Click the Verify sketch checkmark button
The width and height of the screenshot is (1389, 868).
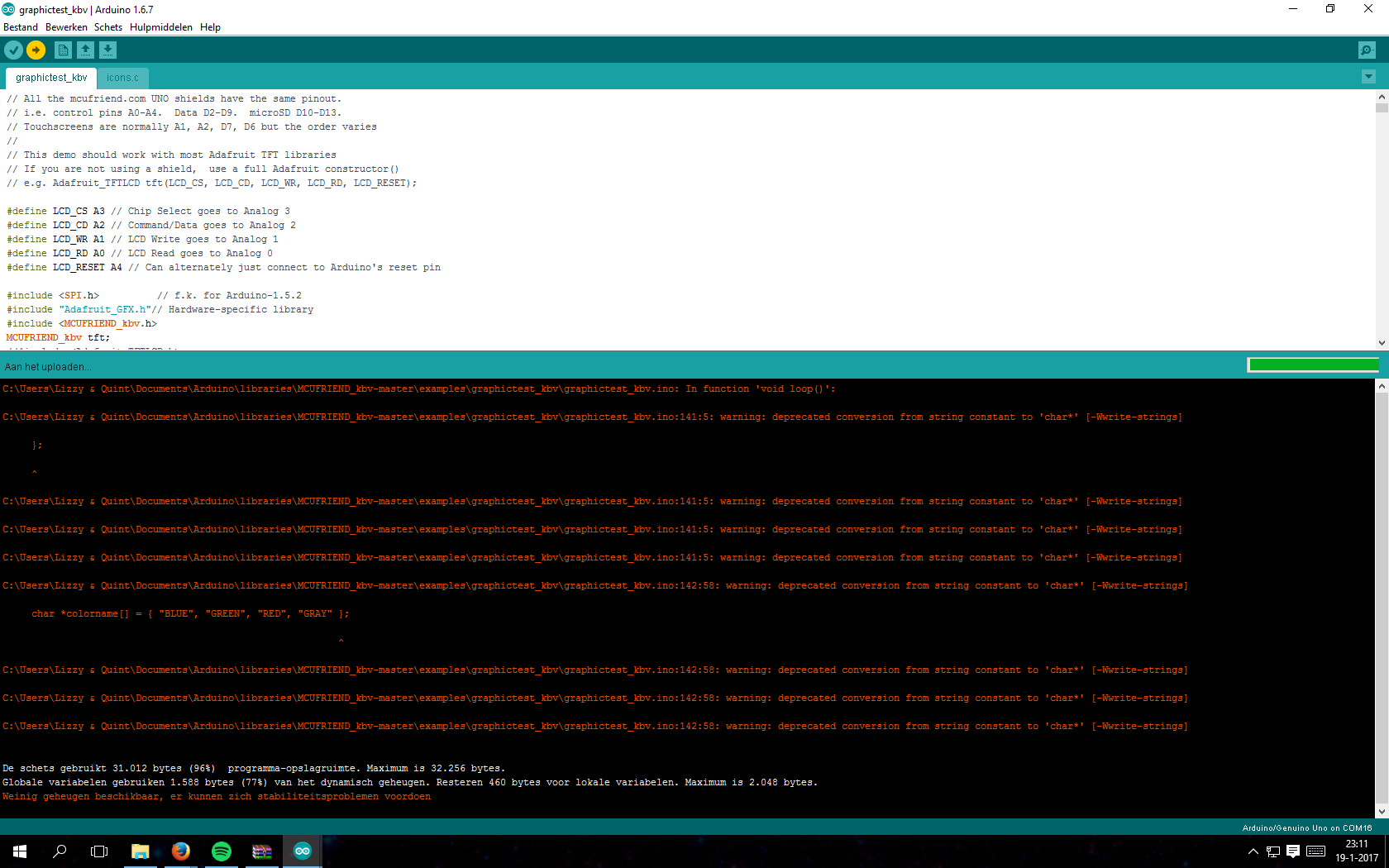pyautogui.click(x=13, y=50)
